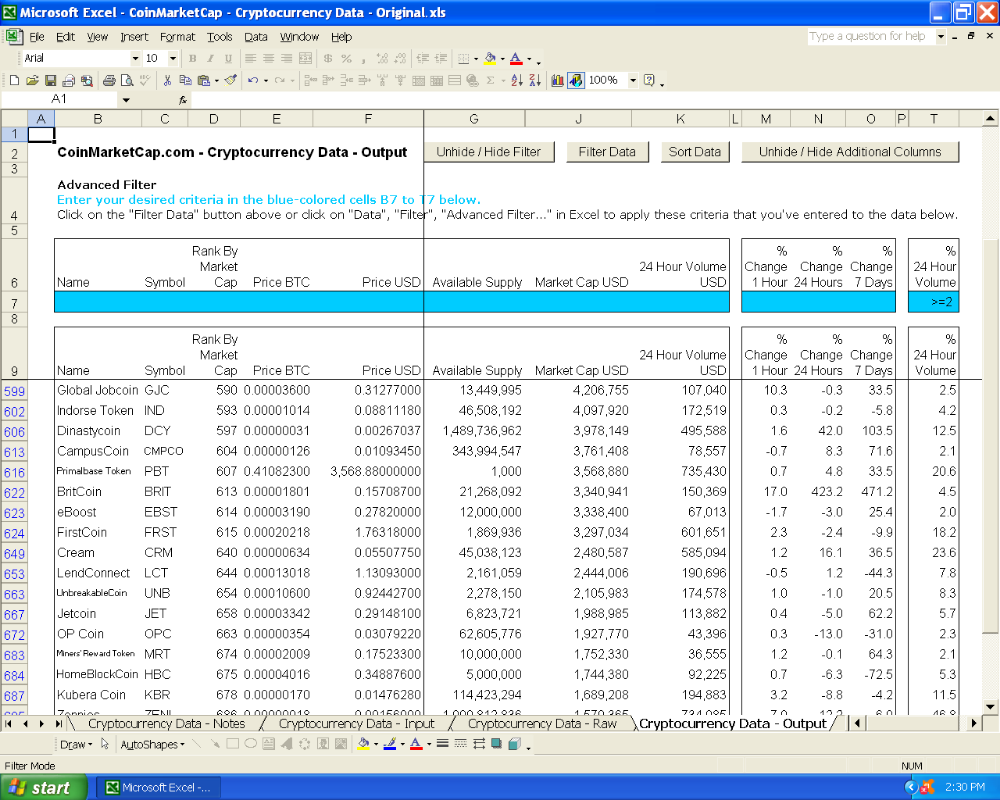Click the Excel workbook control icon
The image size is (1000, 800).
[12, 36]
